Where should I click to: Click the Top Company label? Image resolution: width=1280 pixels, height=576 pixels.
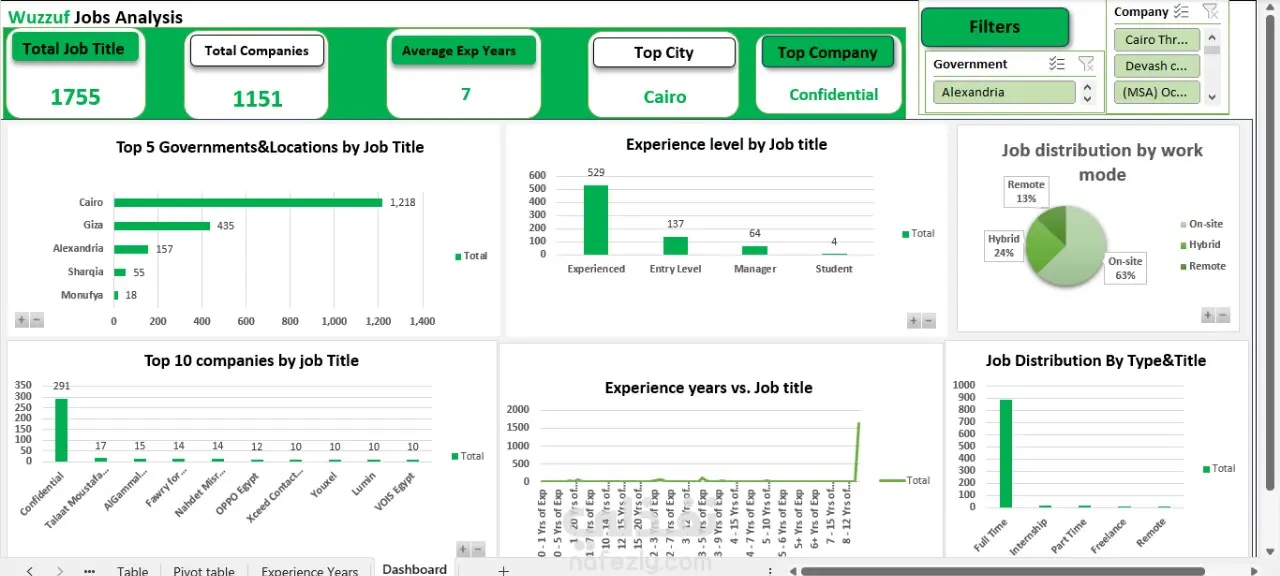827,52
